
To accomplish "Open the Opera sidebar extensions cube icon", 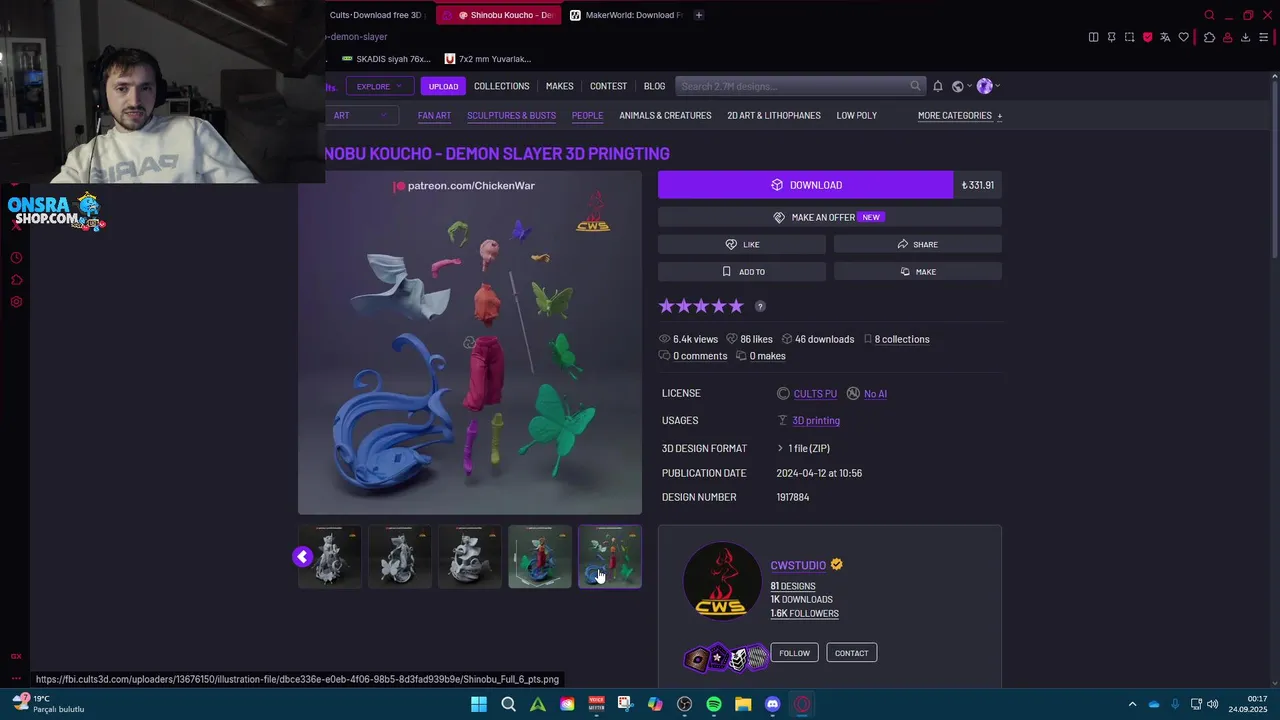I will point(16,280).
